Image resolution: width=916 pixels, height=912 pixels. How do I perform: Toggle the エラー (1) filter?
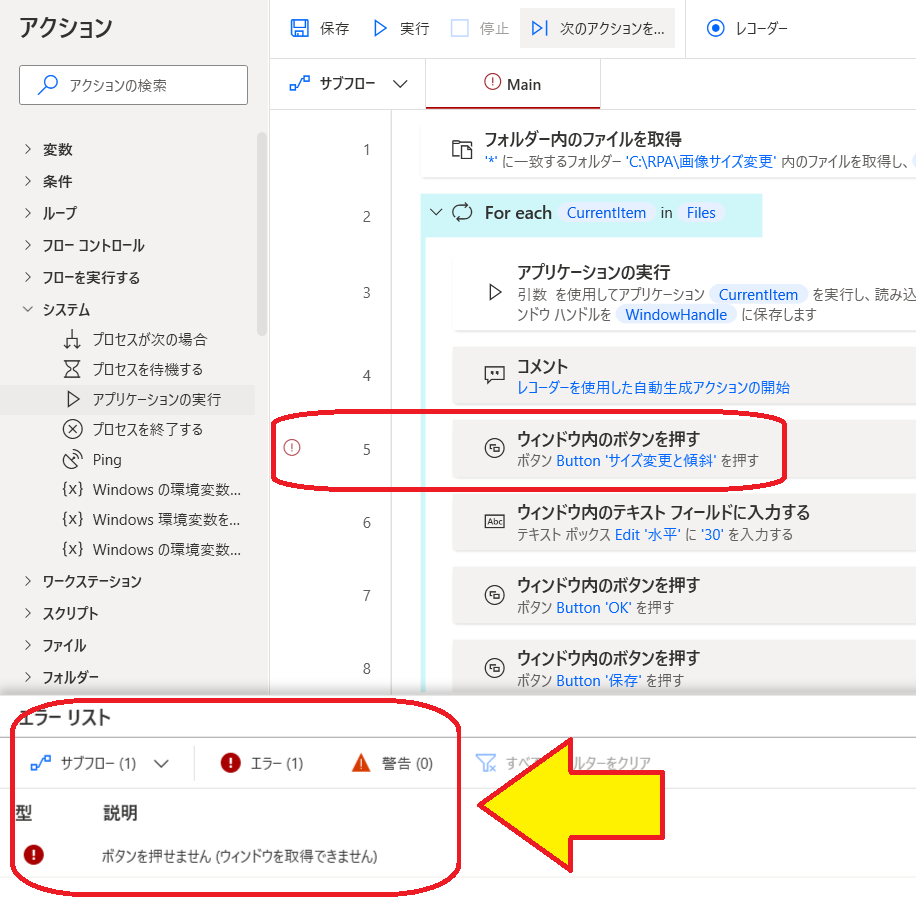(262, 763)
